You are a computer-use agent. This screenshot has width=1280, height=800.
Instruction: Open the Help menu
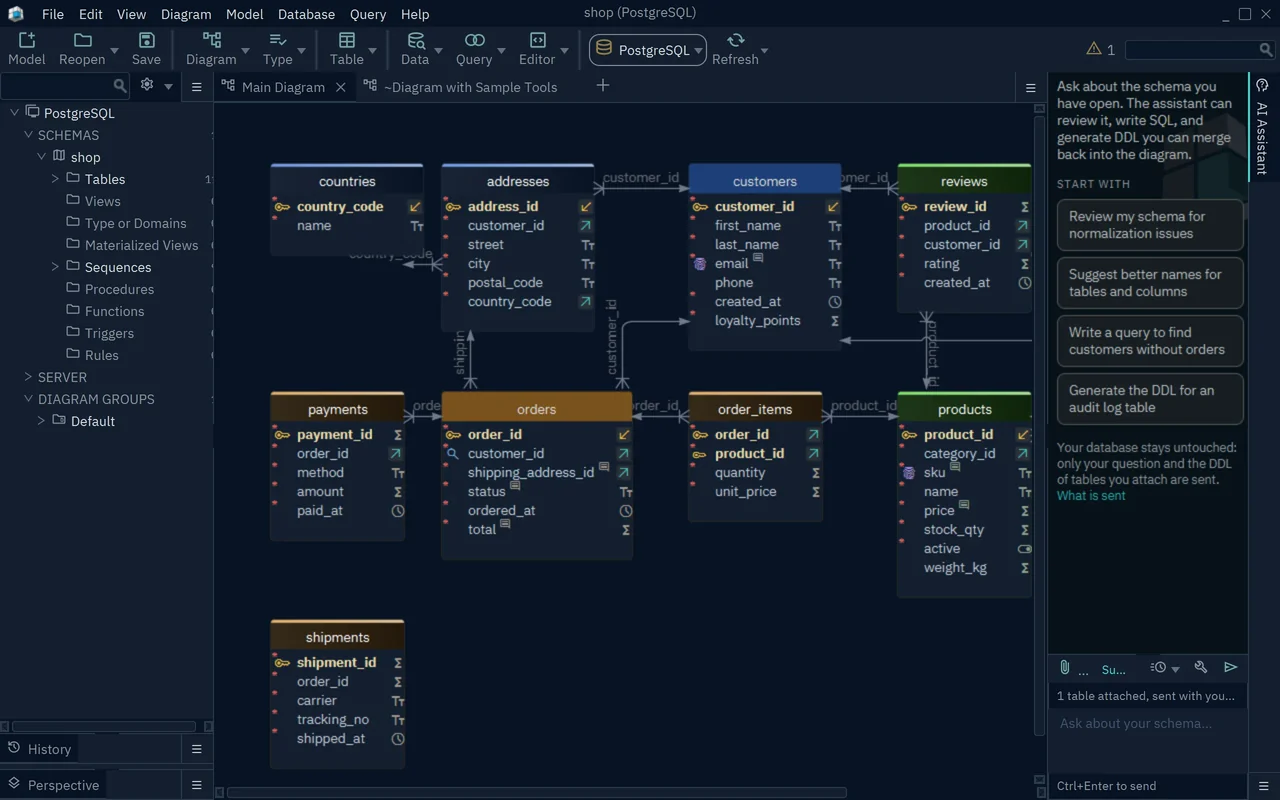415,14
